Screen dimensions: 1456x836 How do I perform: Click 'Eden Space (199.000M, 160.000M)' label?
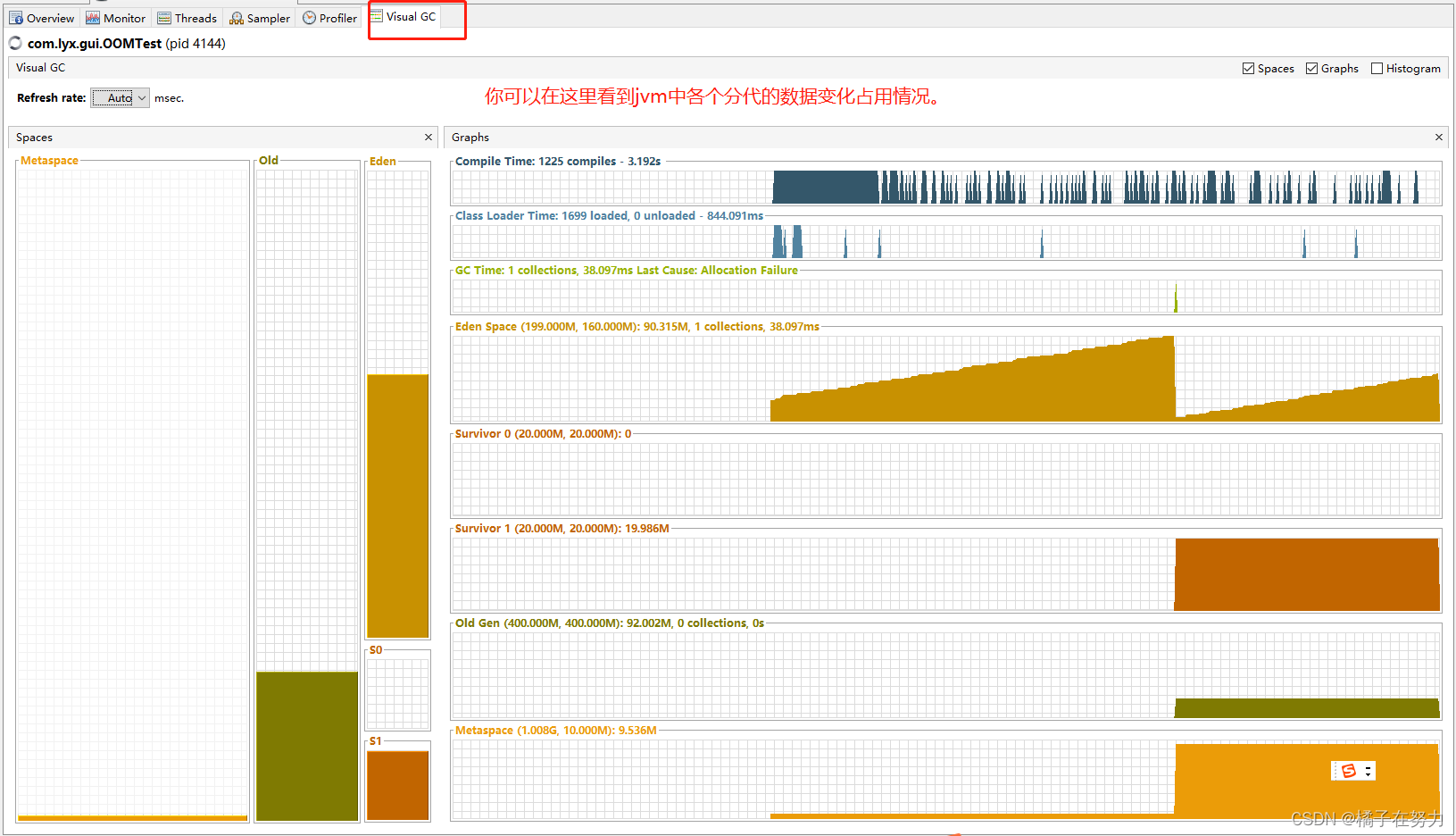point(547,327)
